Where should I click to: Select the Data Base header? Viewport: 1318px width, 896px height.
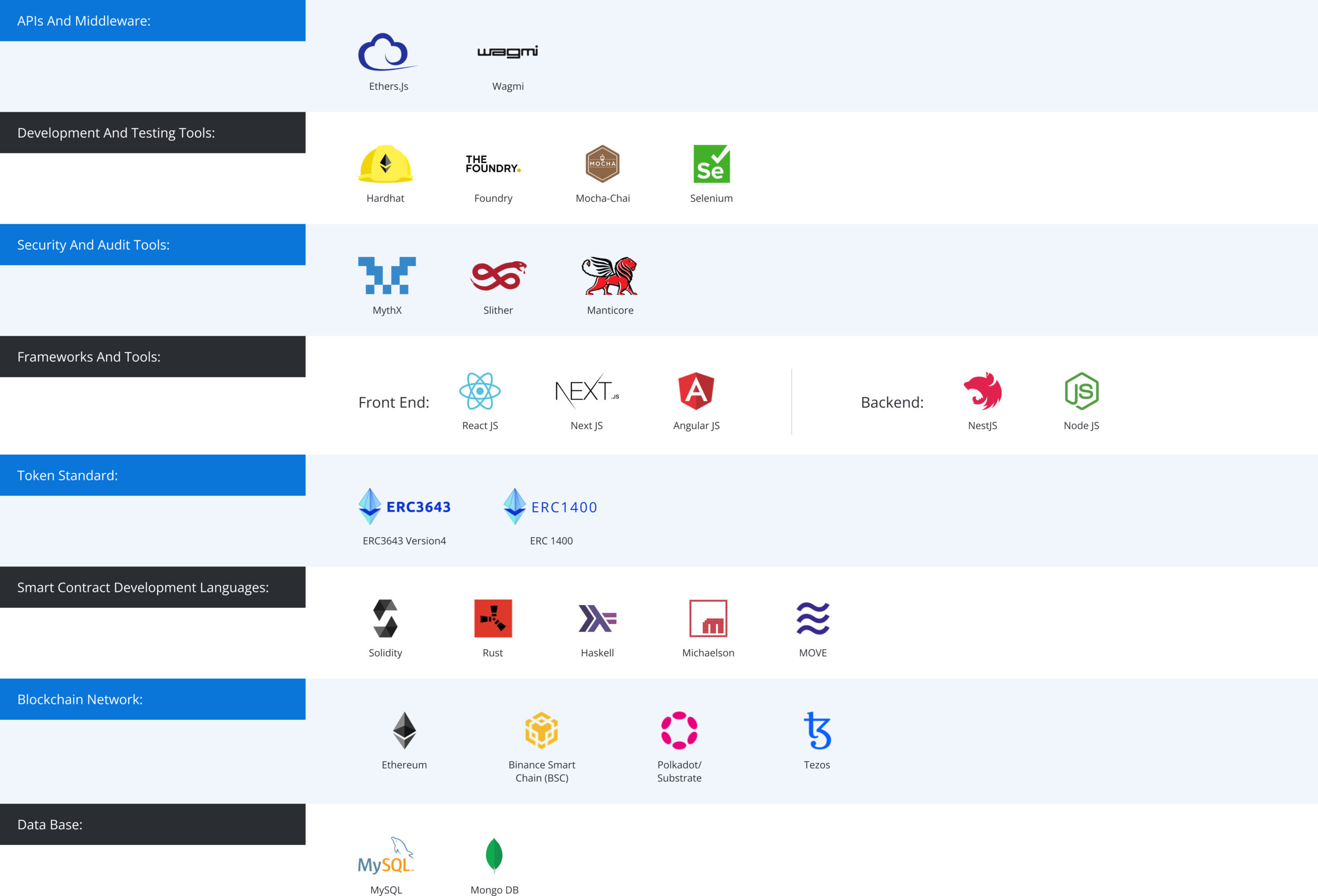point(152,824)
